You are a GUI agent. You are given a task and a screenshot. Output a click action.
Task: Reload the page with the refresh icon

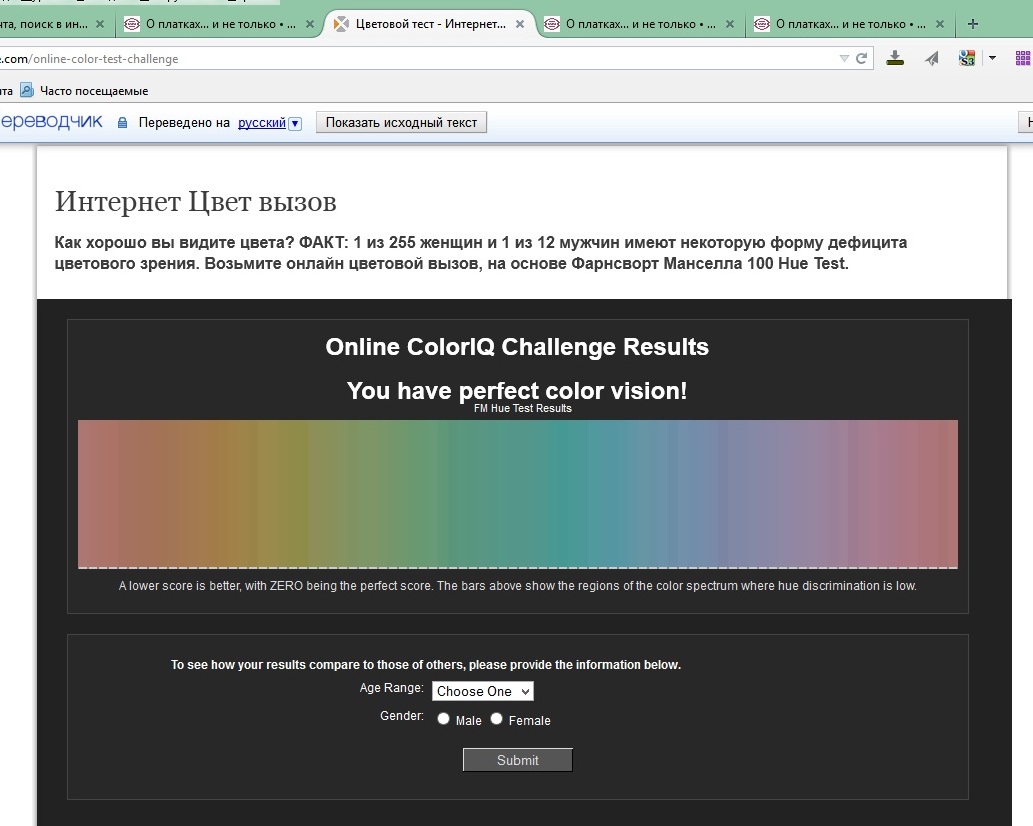(861, 59)
